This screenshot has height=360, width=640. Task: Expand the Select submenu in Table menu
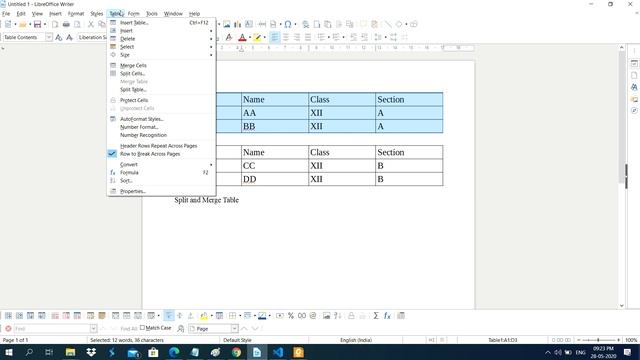[x=161, y=47]
